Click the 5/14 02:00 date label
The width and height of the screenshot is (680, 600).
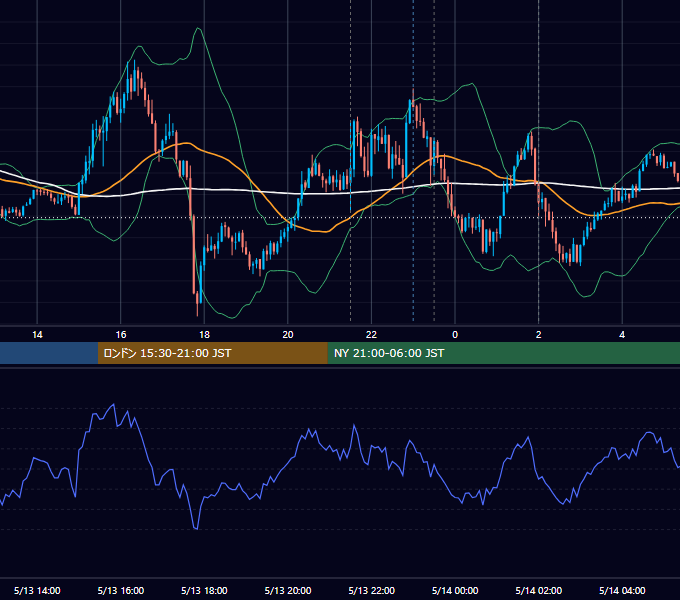click(x=539, y=590)
